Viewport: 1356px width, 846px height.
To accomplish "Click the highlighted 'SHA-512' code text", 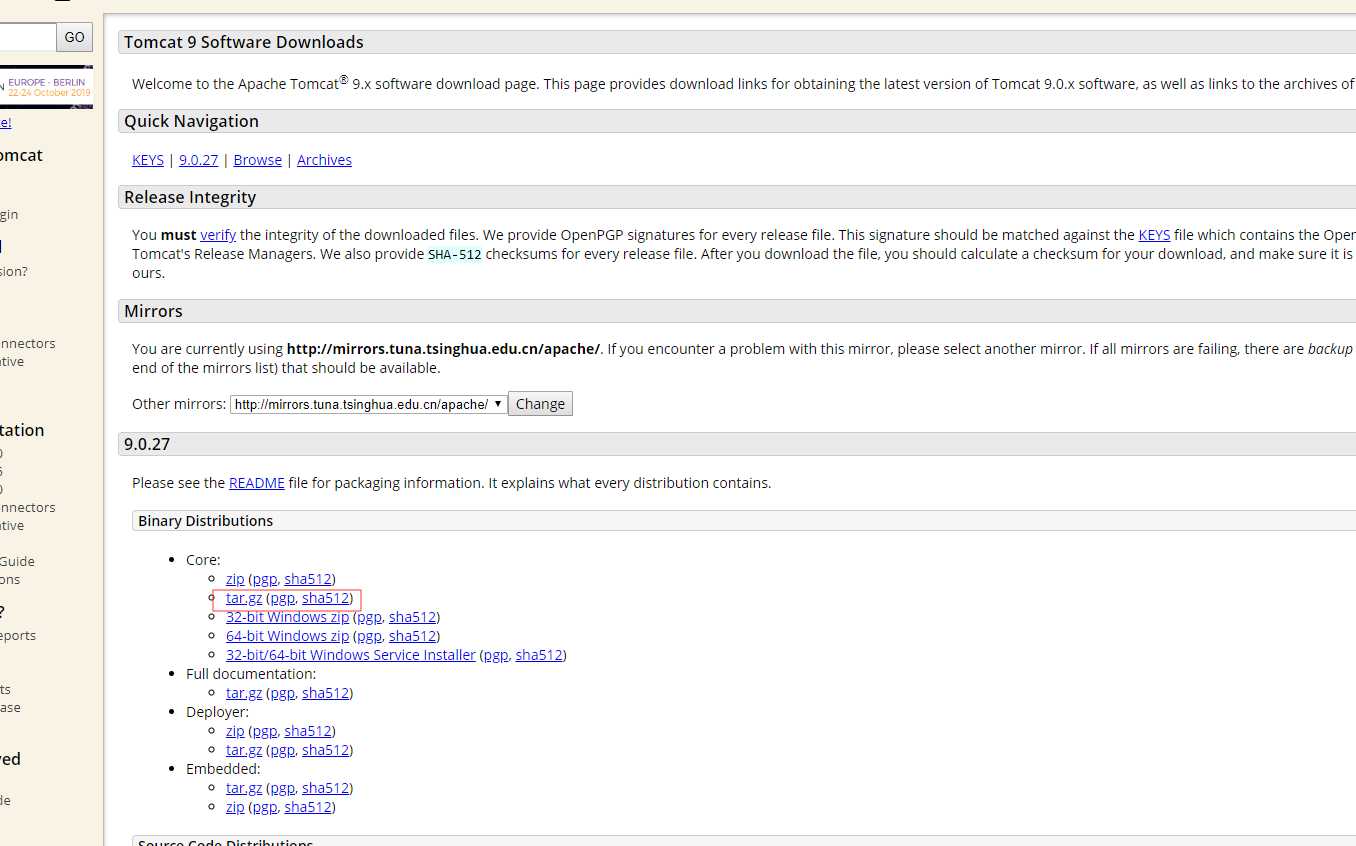I will pos(455,255).
